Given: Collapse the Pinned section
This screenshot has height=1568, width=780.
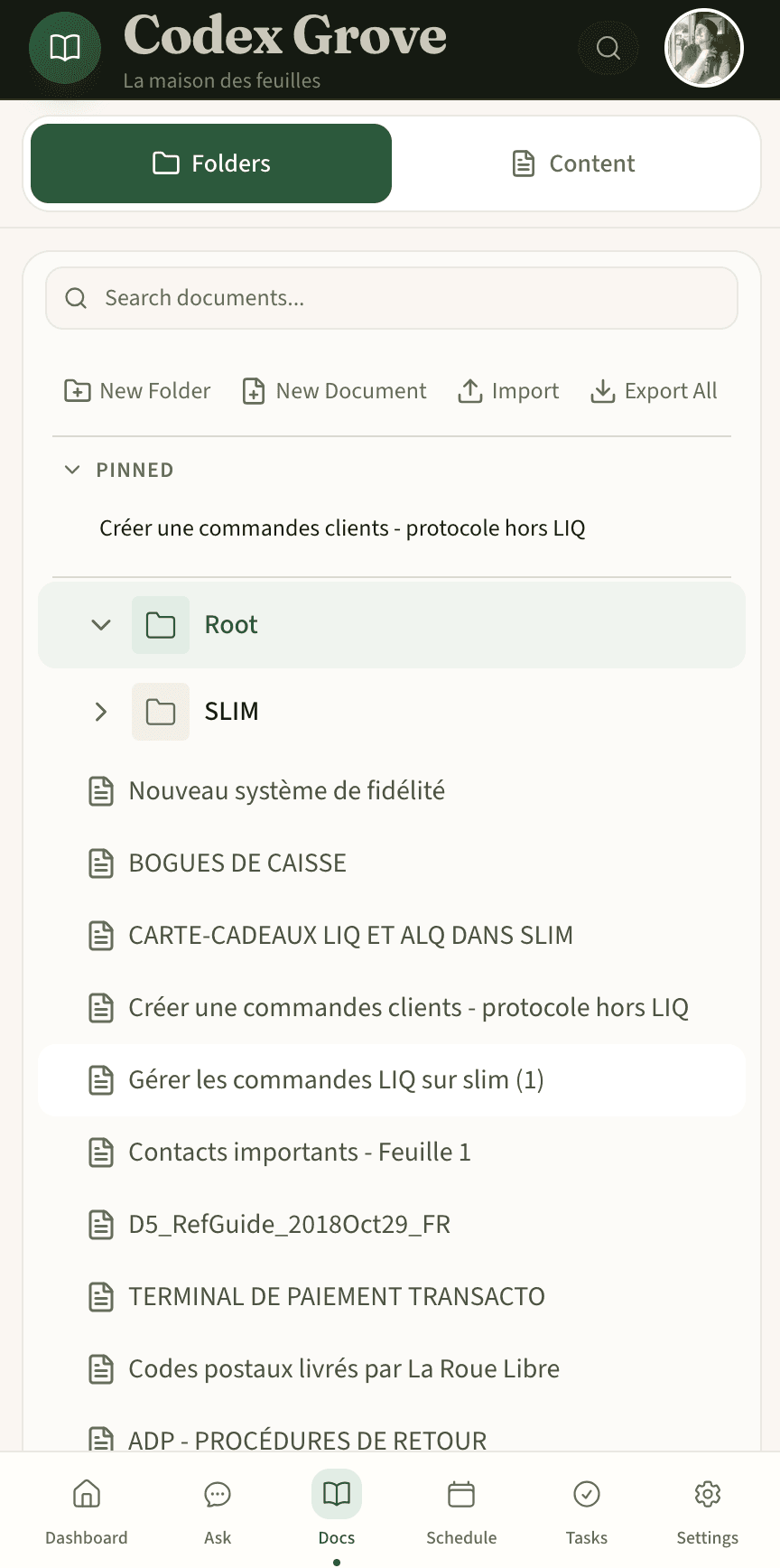Looking at the screenshot, I should point(72,470).
